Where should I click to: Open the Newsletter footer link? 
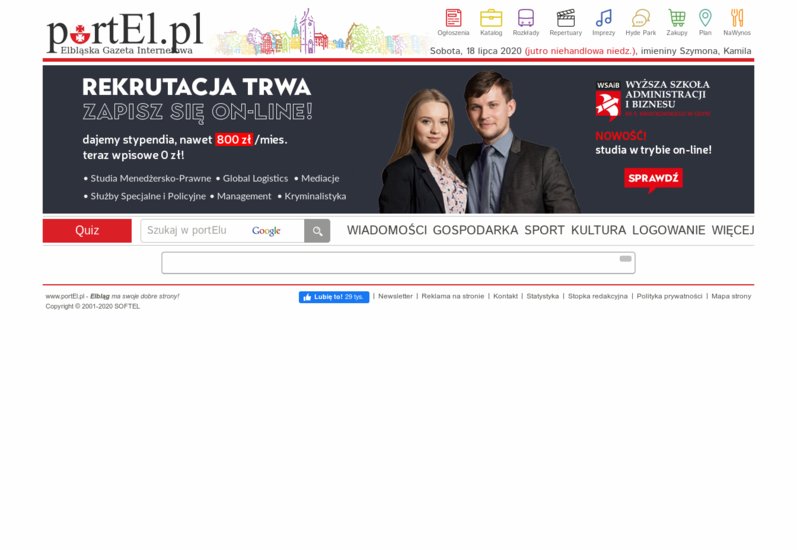[395, 296]
